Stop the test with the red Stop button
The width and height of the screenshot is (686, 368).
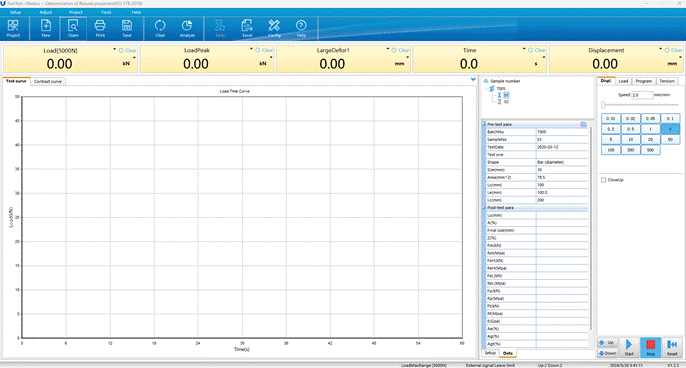click(651, 347)
